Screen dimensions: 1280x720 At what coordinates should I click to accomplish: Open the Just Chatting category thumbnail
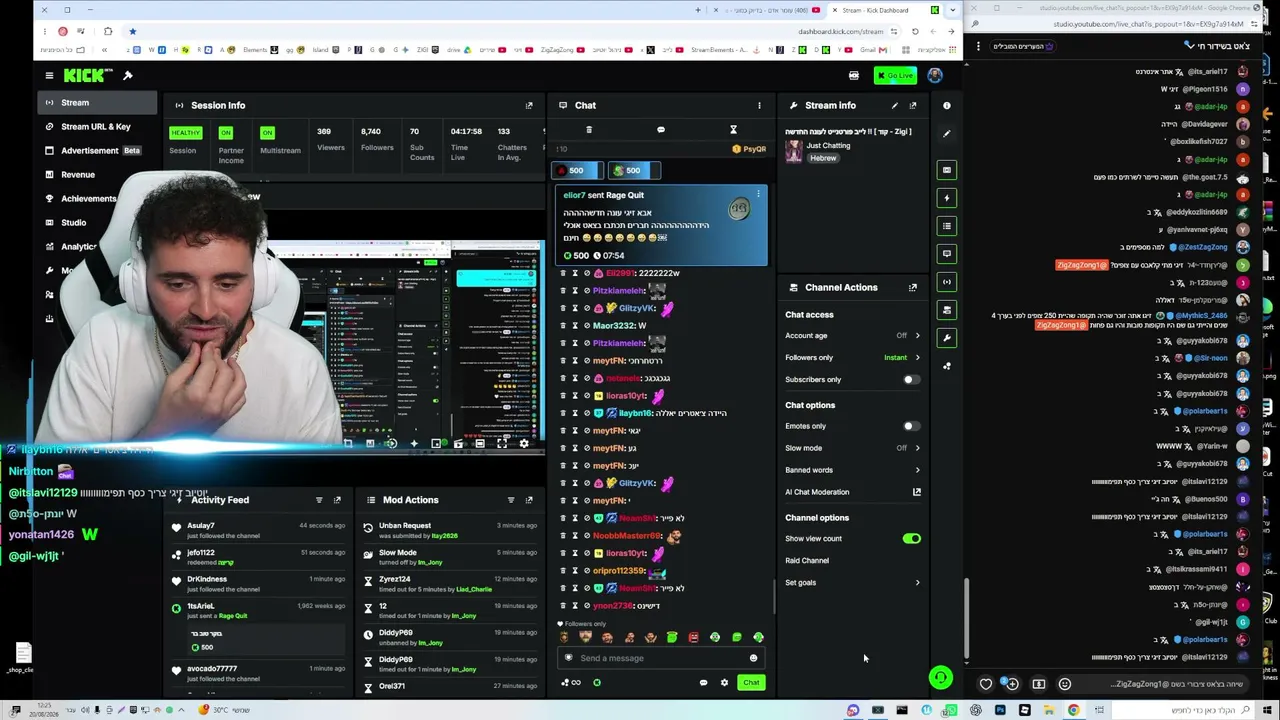coord(794,151)
